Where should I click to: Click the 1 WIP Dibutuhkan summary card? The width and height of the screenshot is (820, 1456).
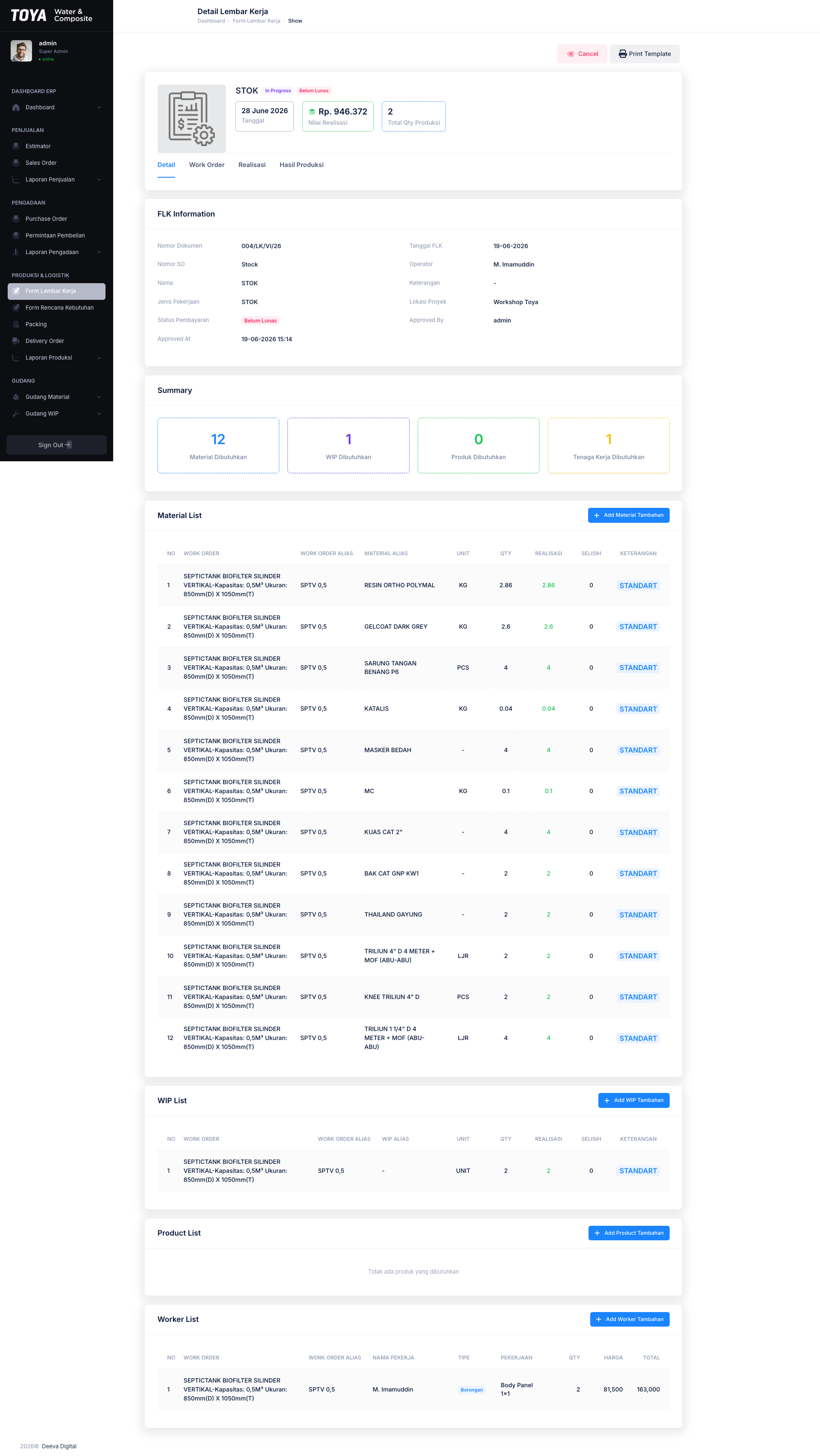pos(348,445)
